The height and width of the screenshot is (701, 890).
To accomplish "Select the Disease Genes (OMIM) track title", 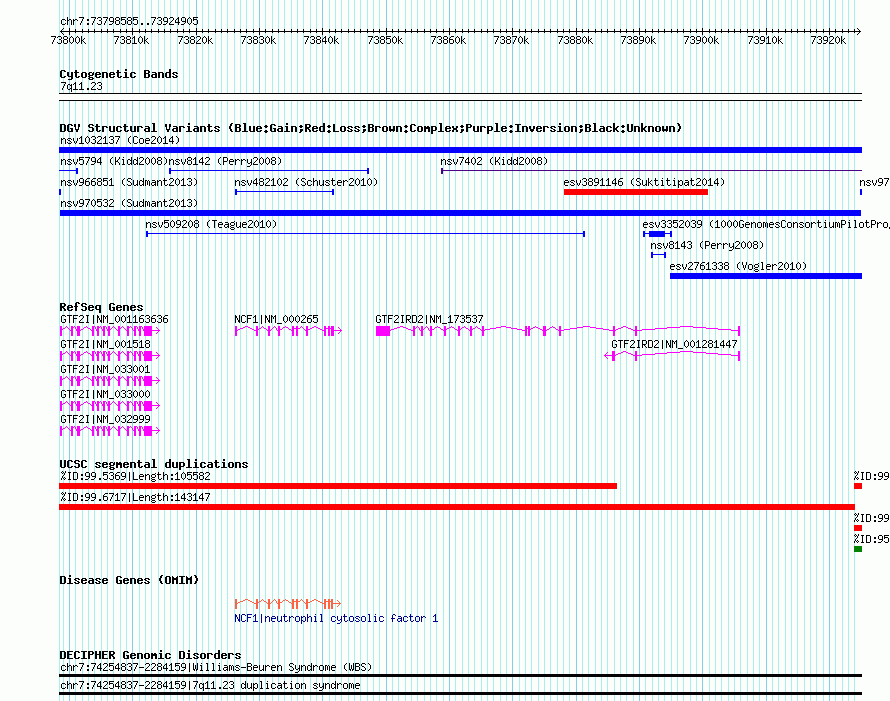I will 129,580.
